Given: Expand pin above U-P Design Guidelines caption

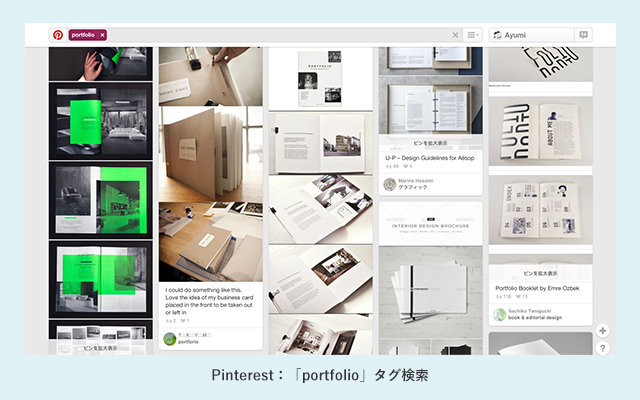Looking at the screenshot, I should click(430, 142).
